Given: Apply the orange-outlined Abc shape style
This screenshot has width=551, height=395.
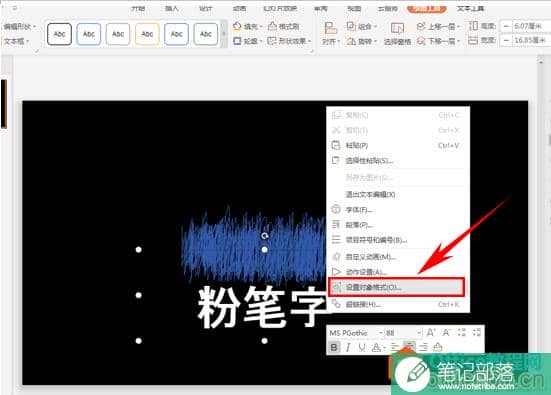Looking at the screenshot, I should [147, 34].
